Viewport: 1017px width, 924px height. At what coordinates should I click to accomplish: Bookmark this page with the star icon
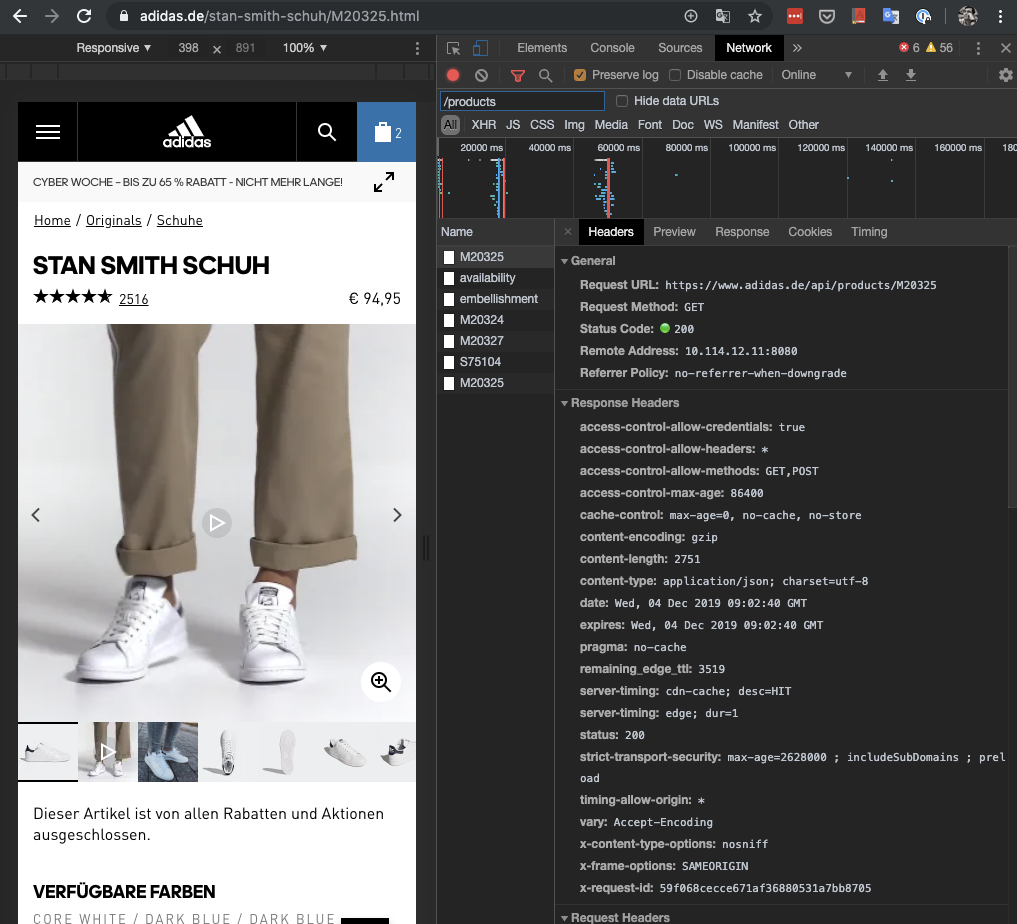pyautogui.click(x=754, y=16)
